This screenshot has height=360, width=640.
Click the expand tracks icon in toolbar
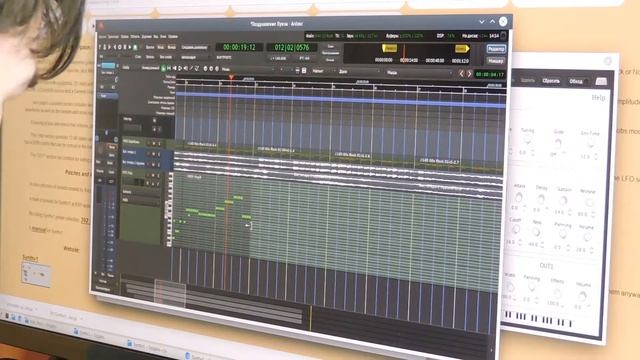pos(297,70)
